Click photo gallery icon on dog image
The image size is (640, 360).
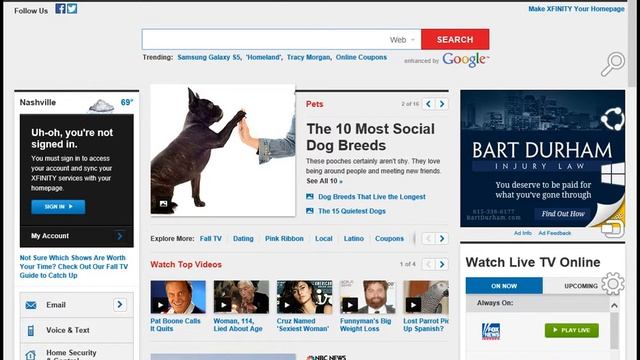tap(163, 204)
